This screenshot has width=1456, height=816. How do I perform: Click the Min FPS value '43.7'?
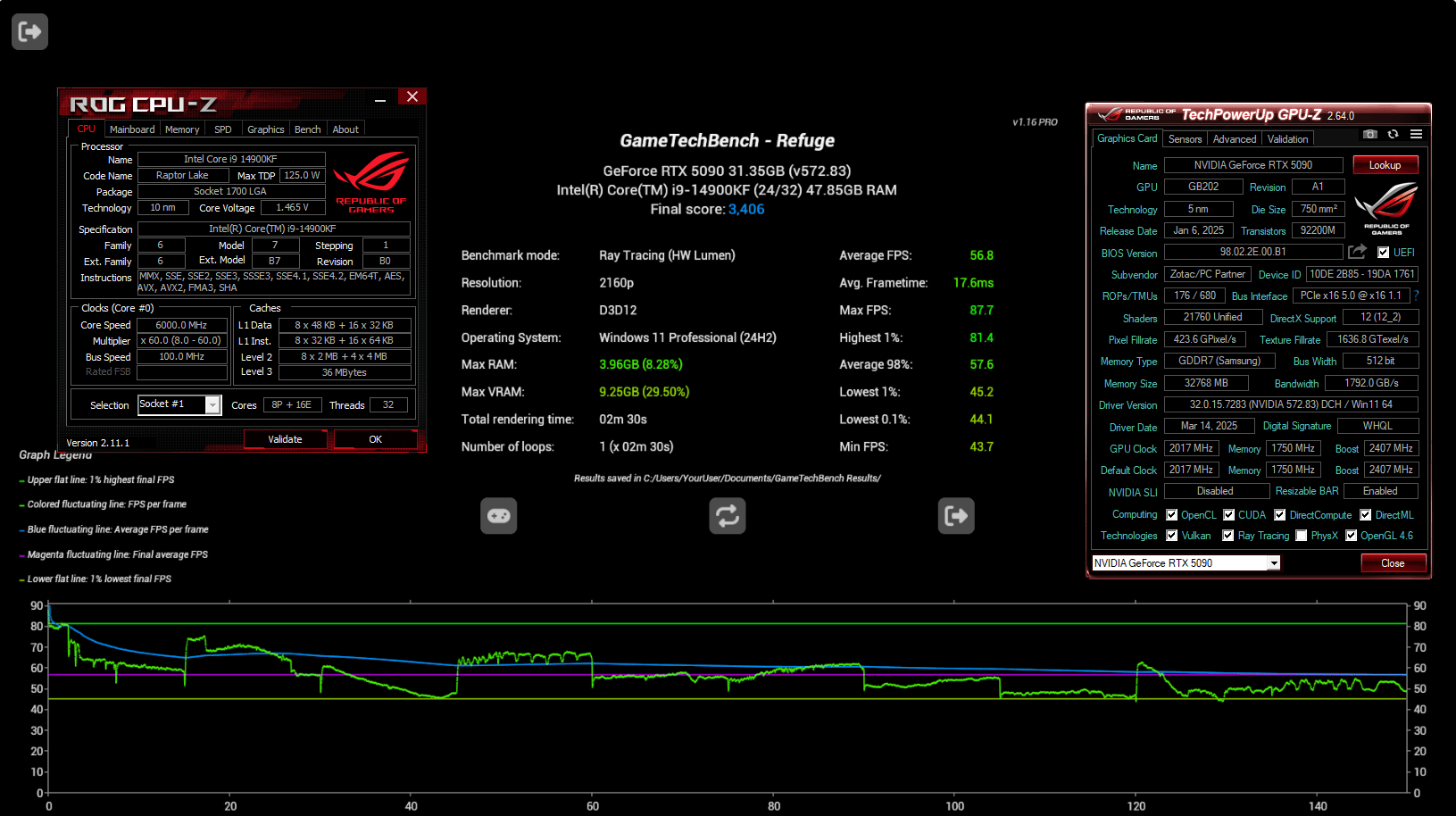(x=981, y=446)
